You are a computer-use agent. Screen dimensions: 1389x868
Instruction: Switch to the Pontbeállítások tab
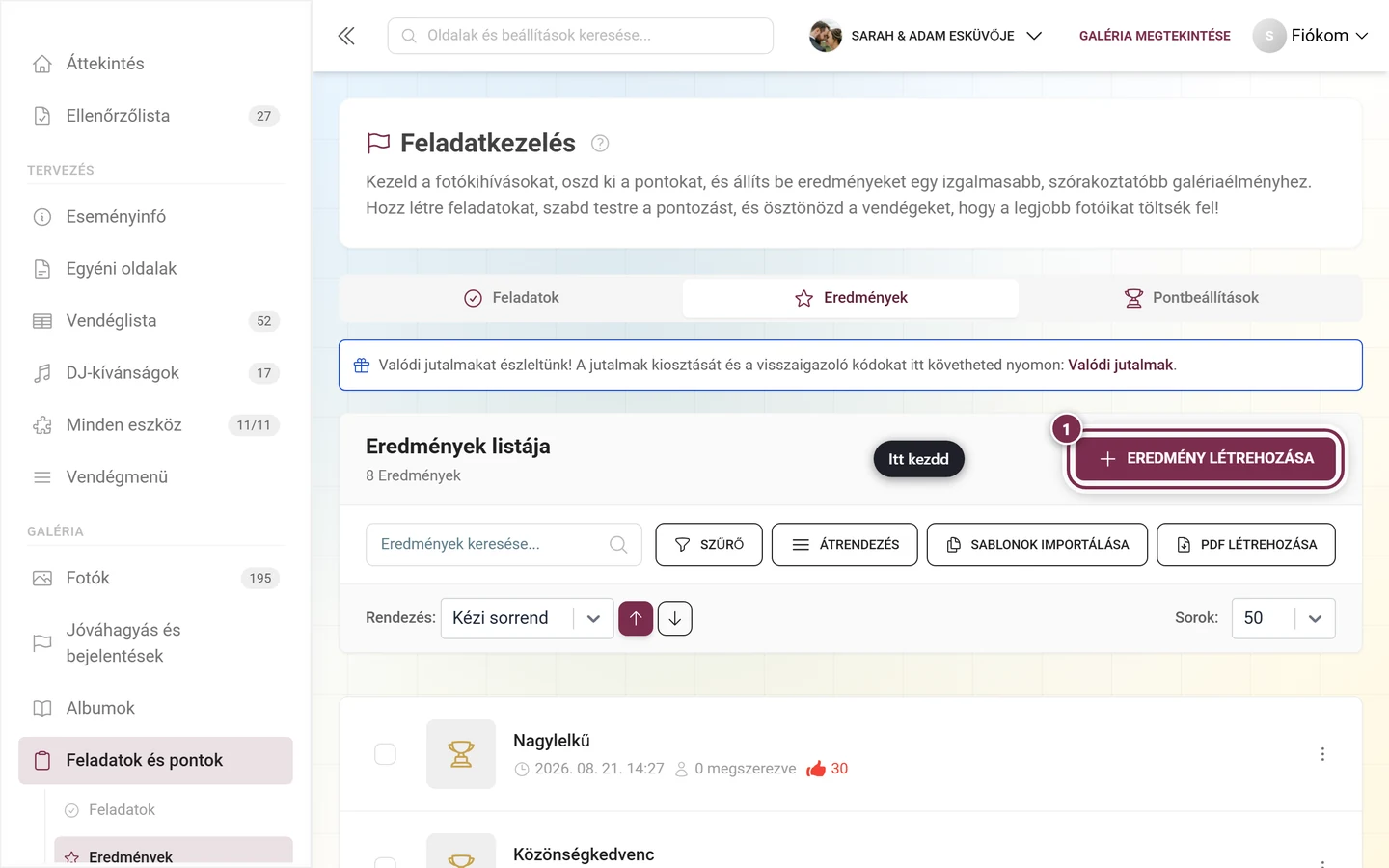coord(1190,298)
